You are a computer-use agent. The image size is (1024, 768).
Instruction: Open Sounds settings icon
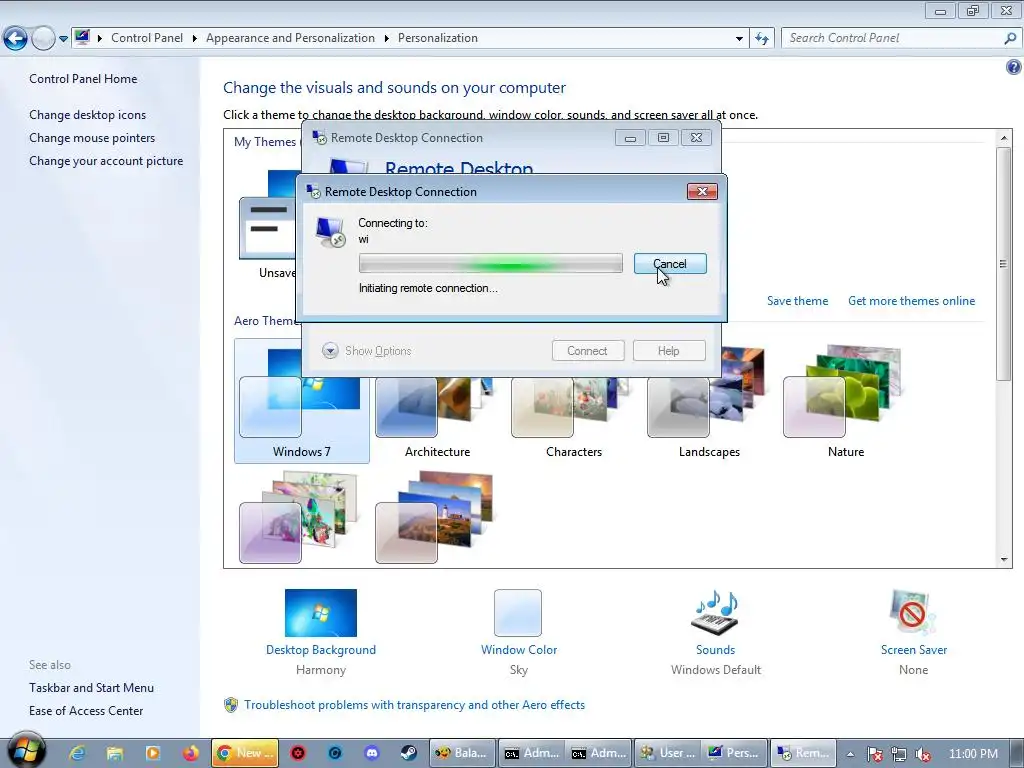click(715, 613)
